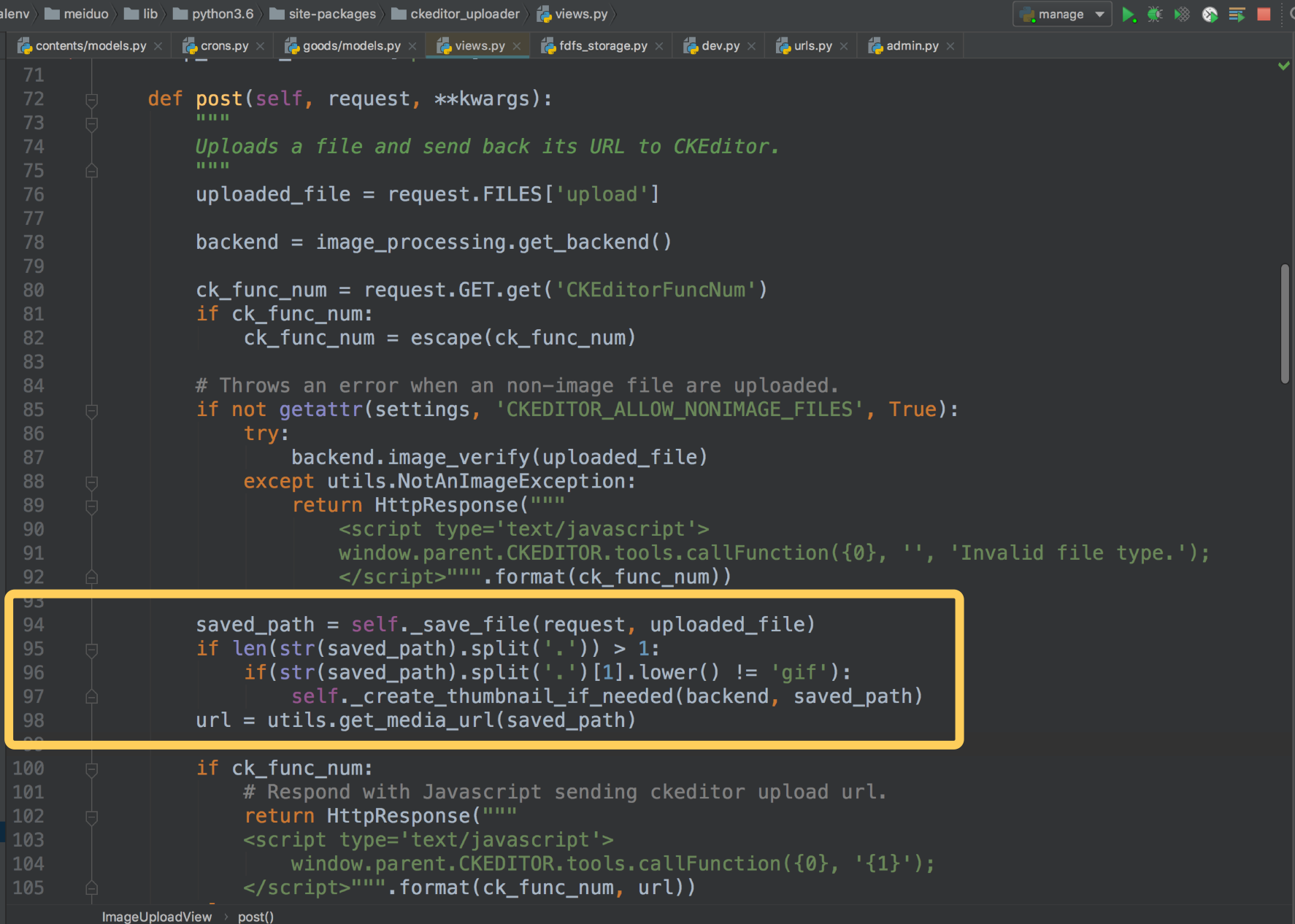1295x924 pixels.
Task: Click ImageUploadView in the bottom breadcrumb
Action: 157,916
